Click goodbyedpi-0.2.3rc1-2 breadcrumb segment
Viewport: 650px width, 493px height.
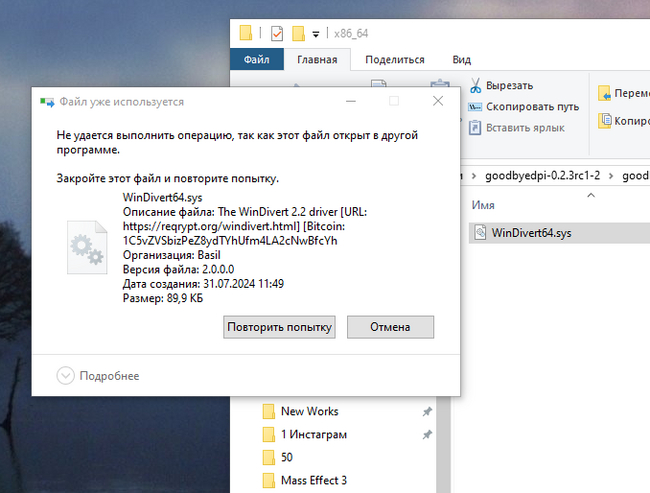click(542, 175)
